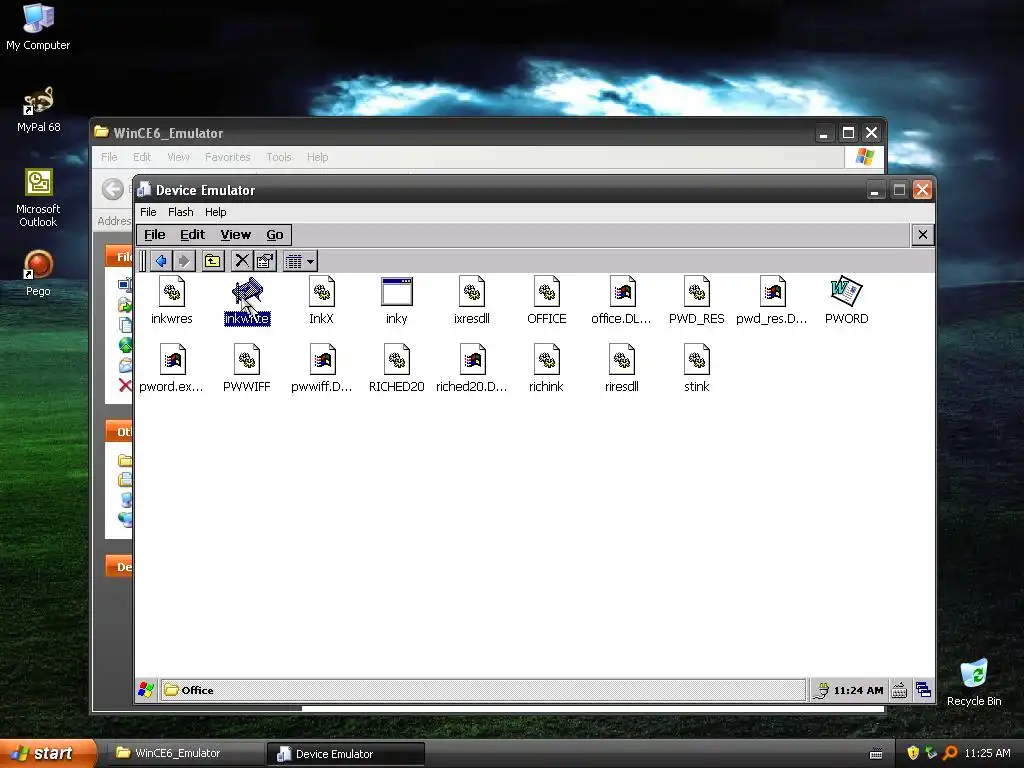
Task: Open the Device Emulator Help menu
Action: click(216, 212)
